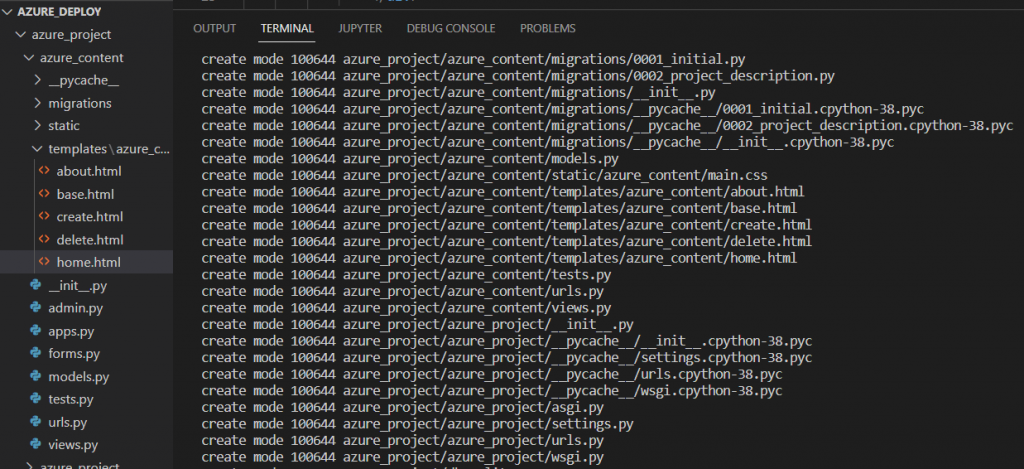The width and height of the screenshot is (1024, 469).
Task: Open the JUPYTER panel tab
Action: (360, 28)
